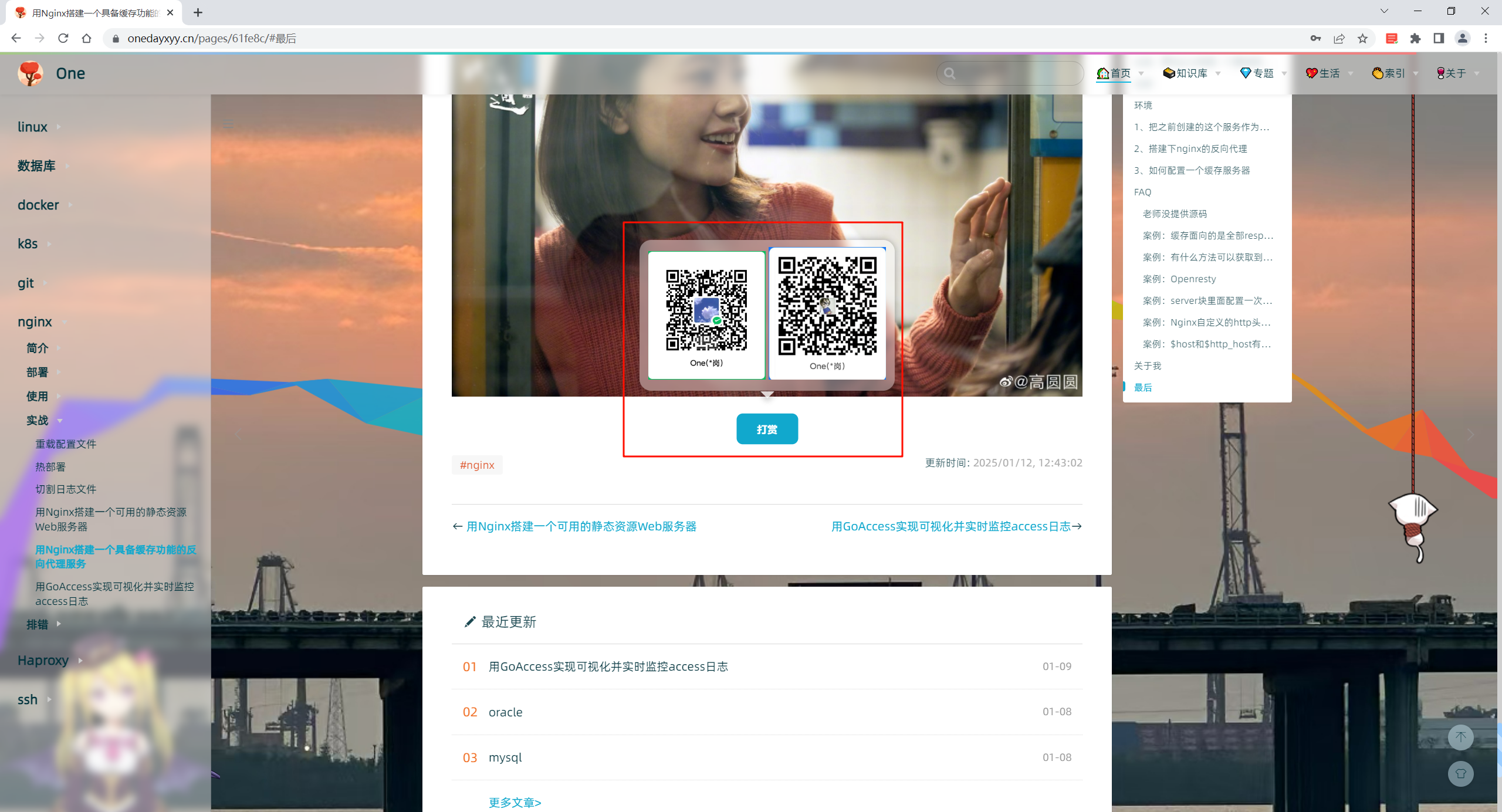Expand the 简介 sidebar section
The image size is (1502, 812).
coord(43,348)
